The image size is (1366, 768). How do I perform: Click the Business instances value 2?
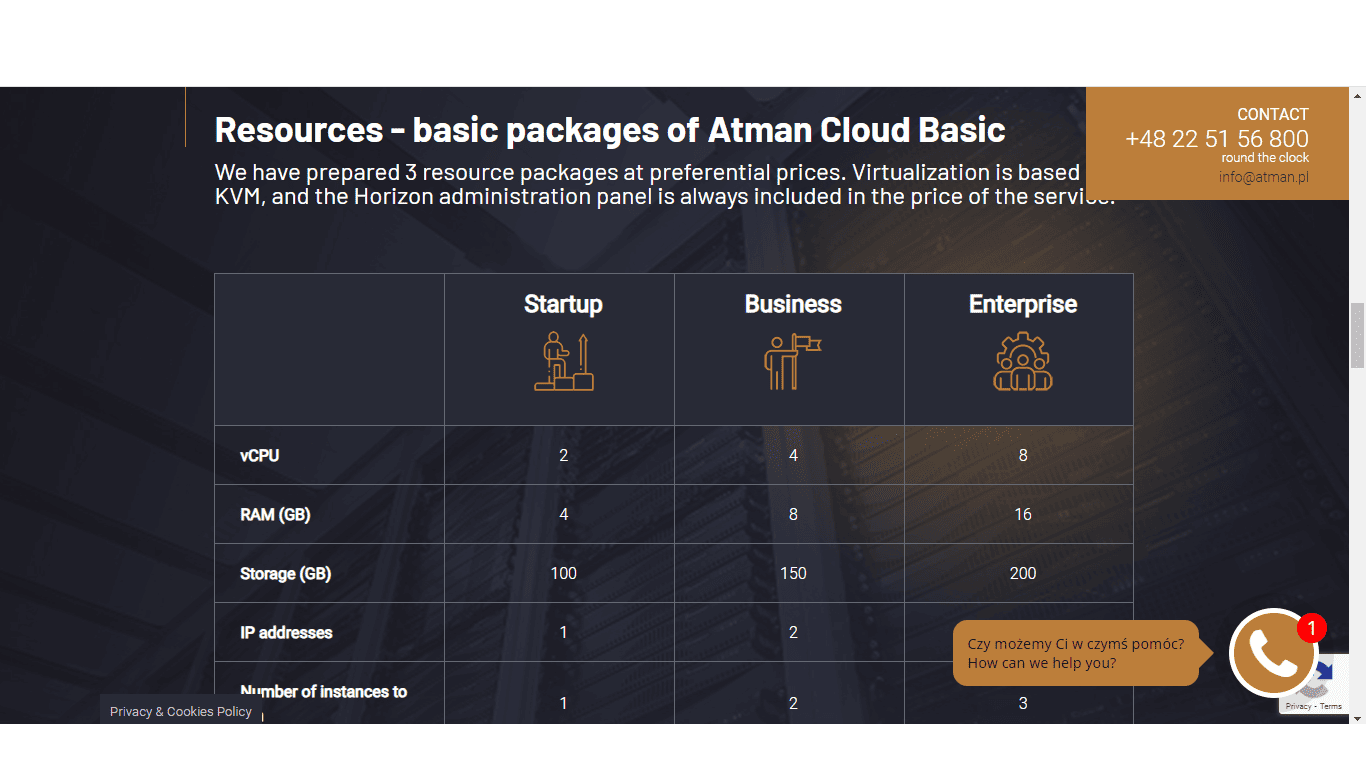tap(793, 703)
